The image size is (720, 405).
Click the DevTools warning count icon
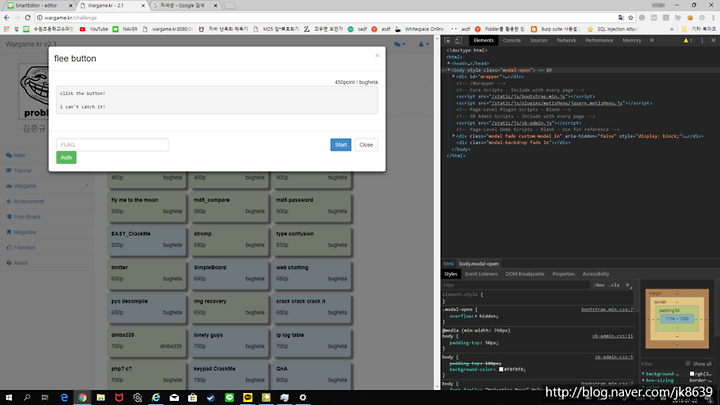click(x=688, y=40)
